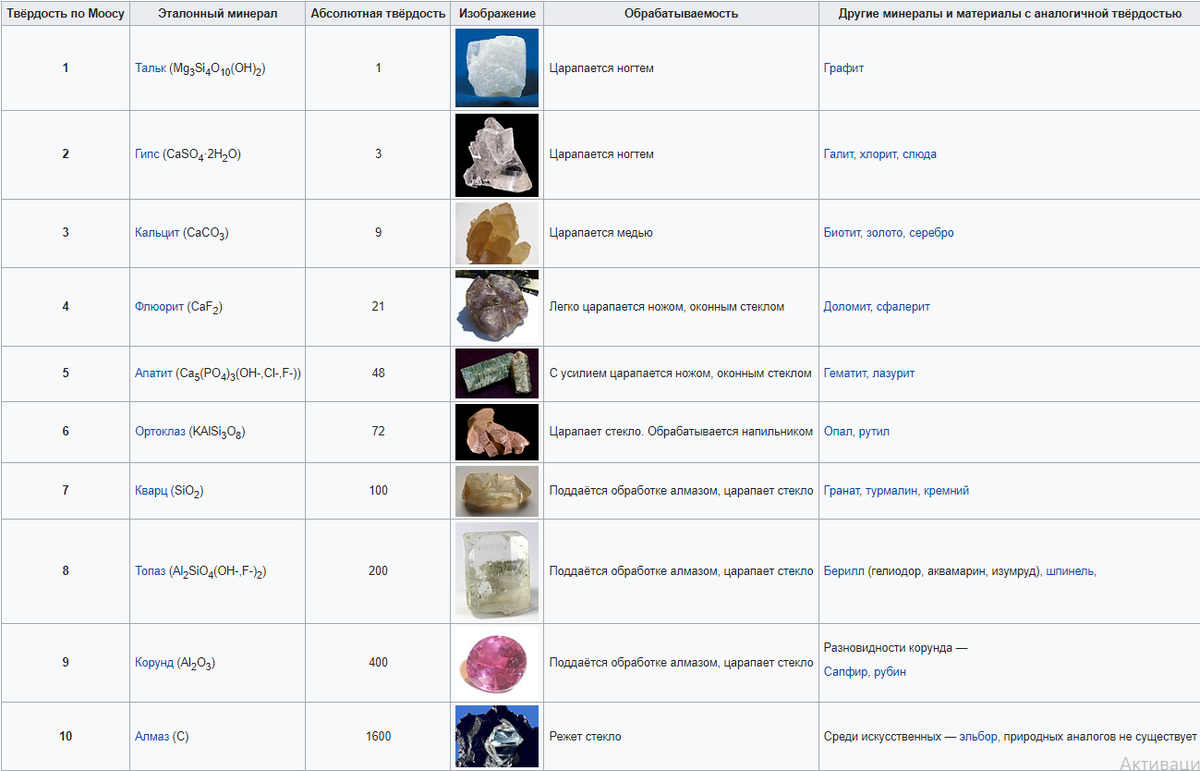This screenshot has height=771, width=1200.
Task: Follow the Гематит link
Action: 845,373
